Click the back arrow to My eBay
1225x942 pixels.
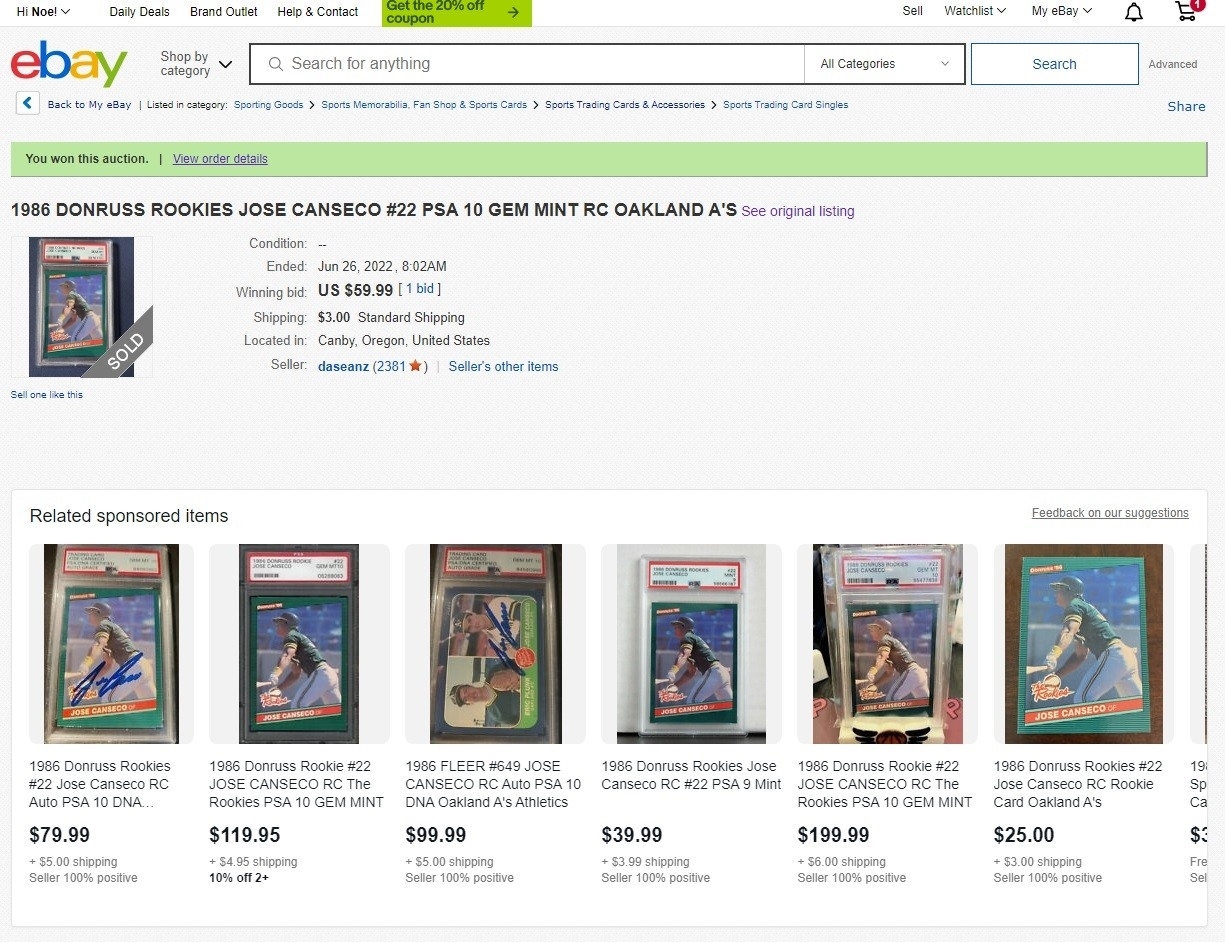tap(28, 103)
